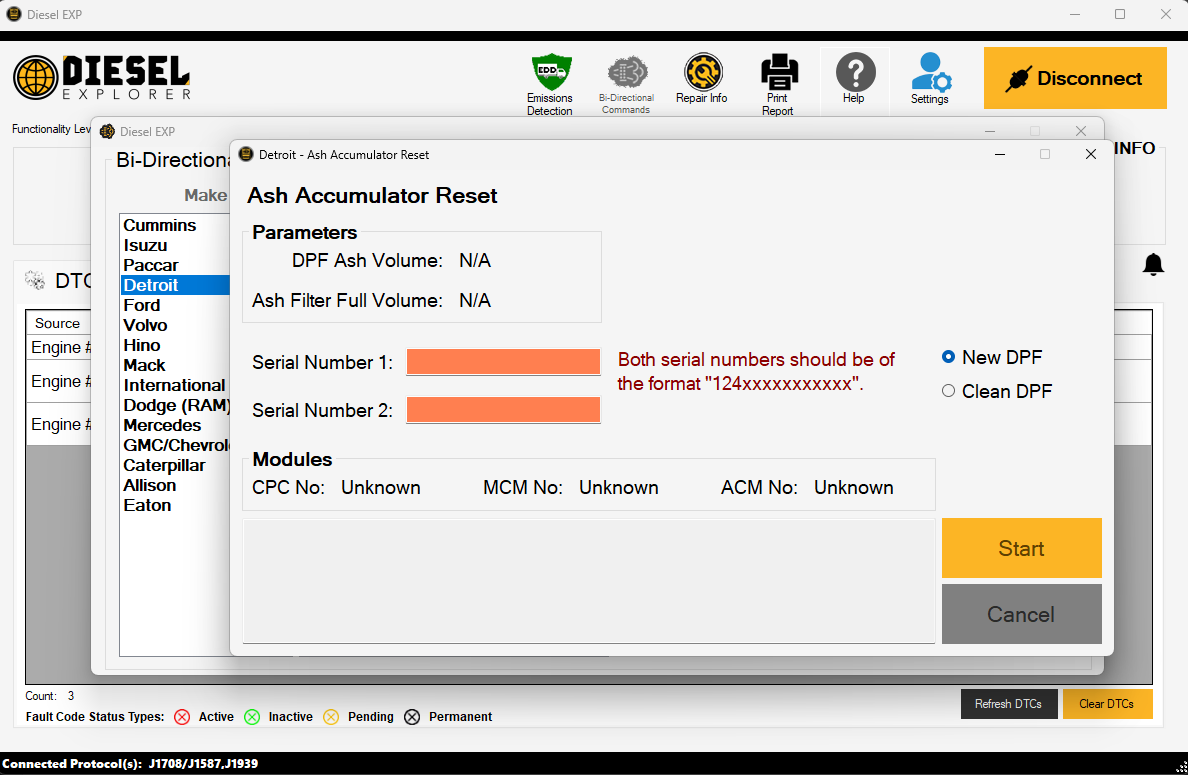
Task: Open Settings user gear icon
Action: pyautogui.click(x=931, y=73)
